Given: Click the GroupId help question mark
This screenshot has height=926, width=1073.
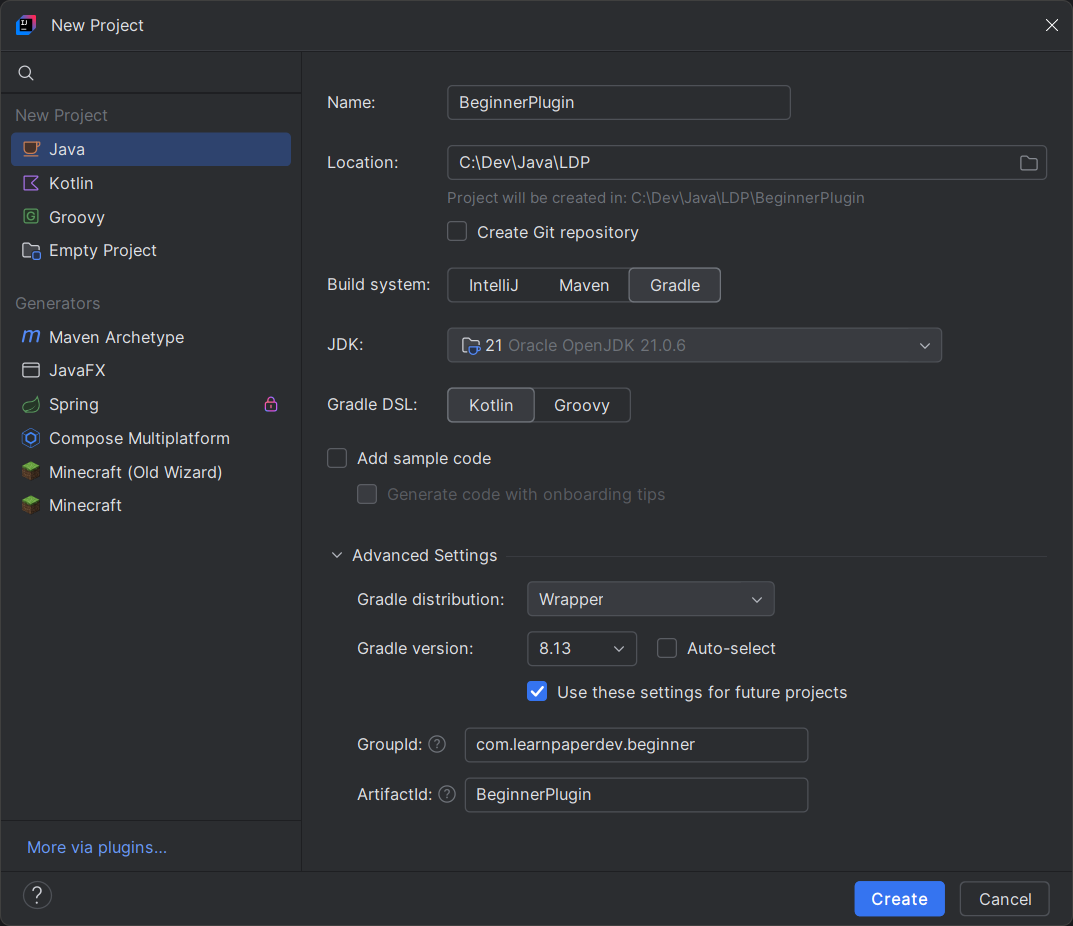Looking at the screenshot, I should [x=437, y=744].
